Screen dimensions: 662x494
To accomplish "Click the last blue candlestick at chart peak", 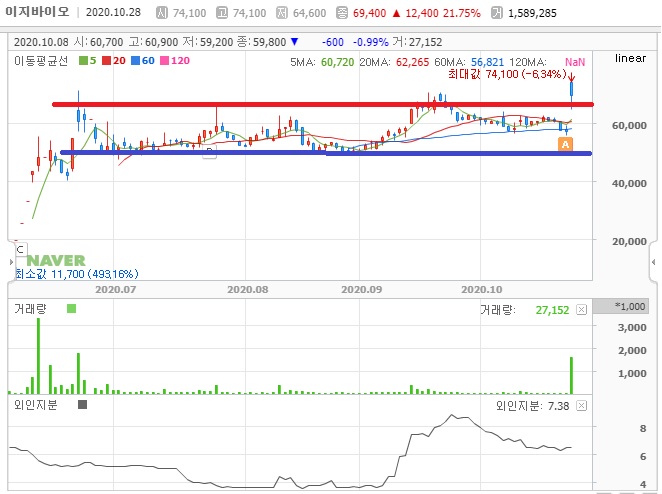I will pyautogui.click(x=572, y=89).
